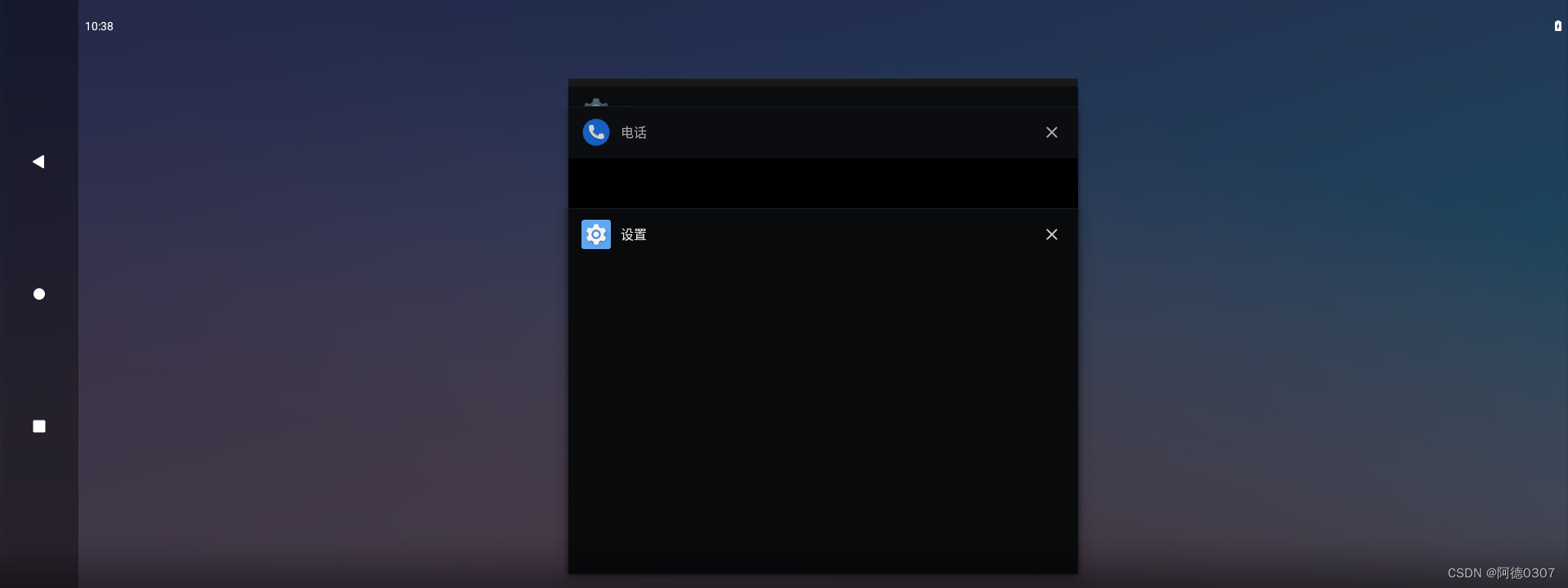The width and height of the screenshot is (1568, 588).
Task: Open the 设置 task preview area
Action: 823,416
